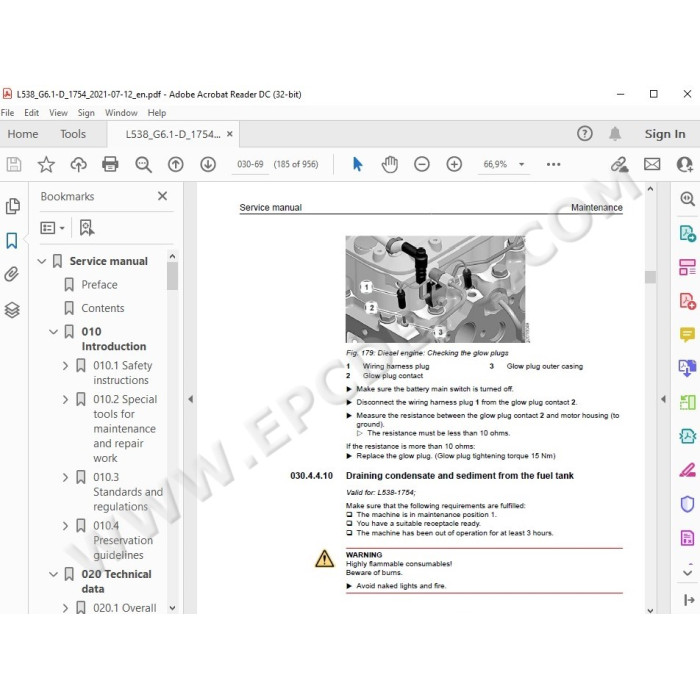Open the Help question mark icon
Screen dimensions: 700x700
[584, 133]
